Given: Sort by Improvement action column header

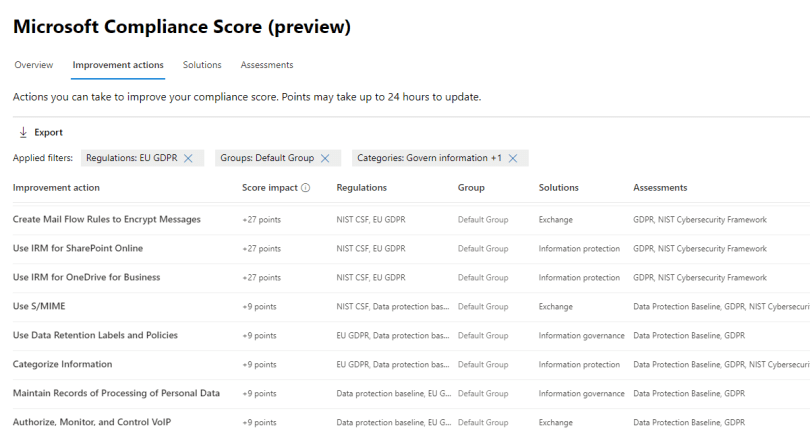Looking at the screenshot, I should (56, 188).
